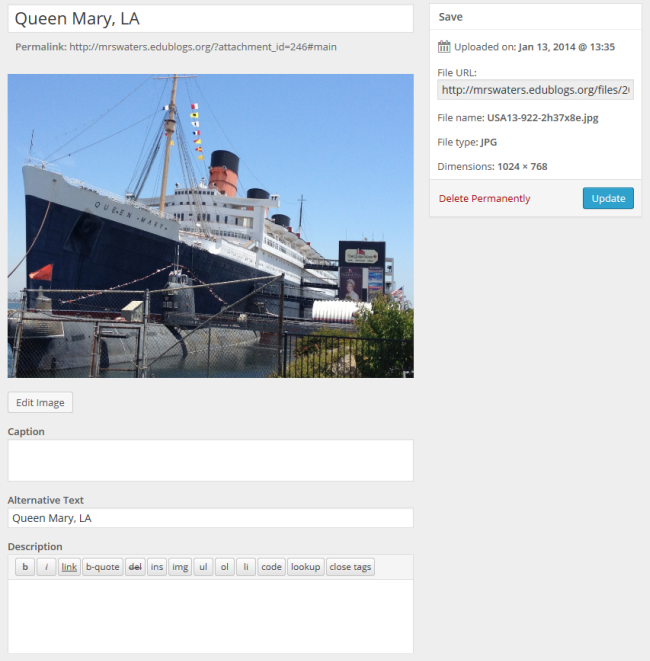Open the Edit Image button
This screenshot has width=650, height=661.
(x=40, y=402)
